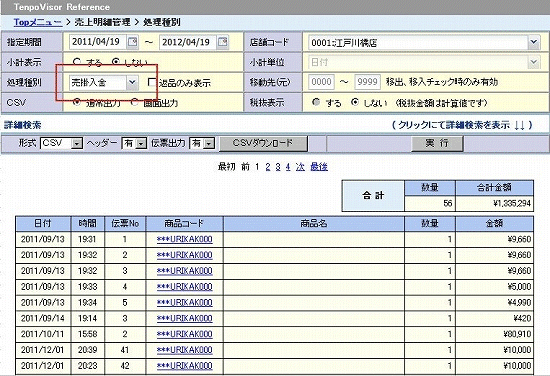Open the end date calendar picker icon

pos(222,42)
